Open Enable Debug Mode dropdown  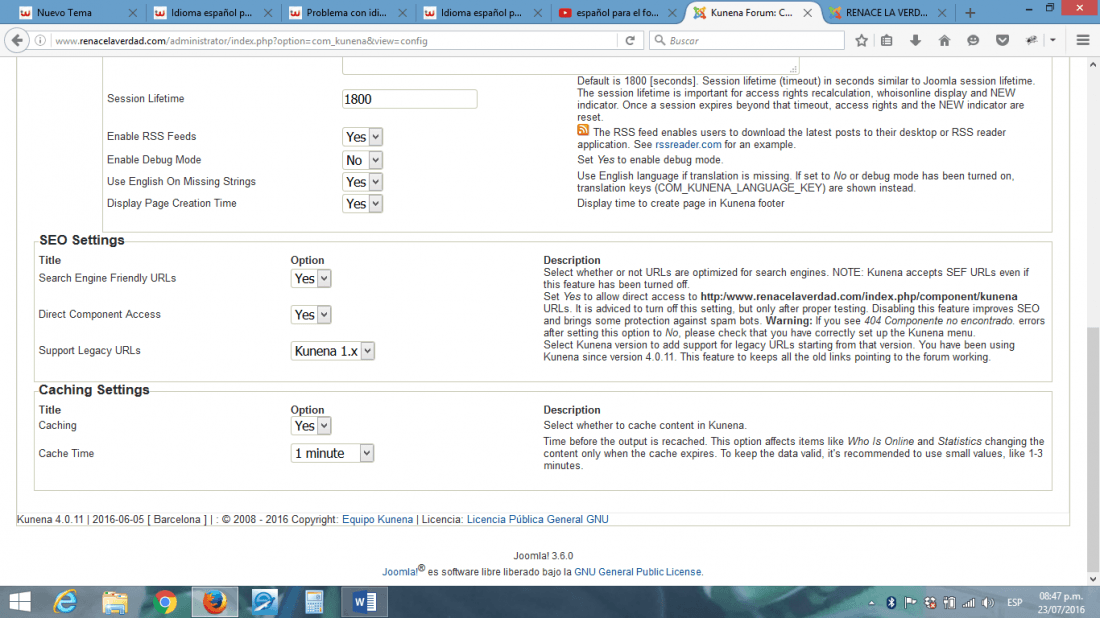362,160
